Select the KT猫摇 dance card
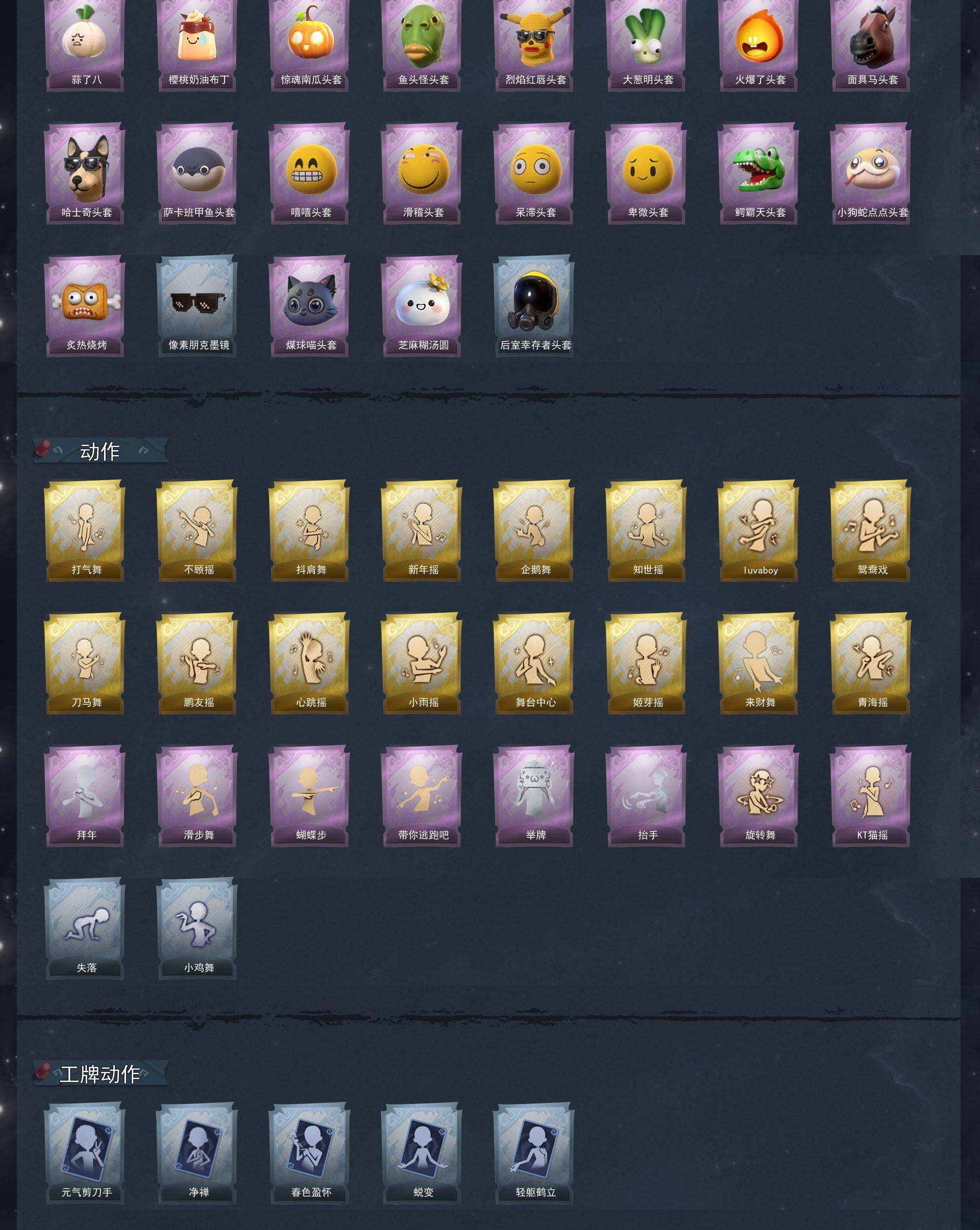The height and width of the screenshot is (1230, 980). point(871,796)
